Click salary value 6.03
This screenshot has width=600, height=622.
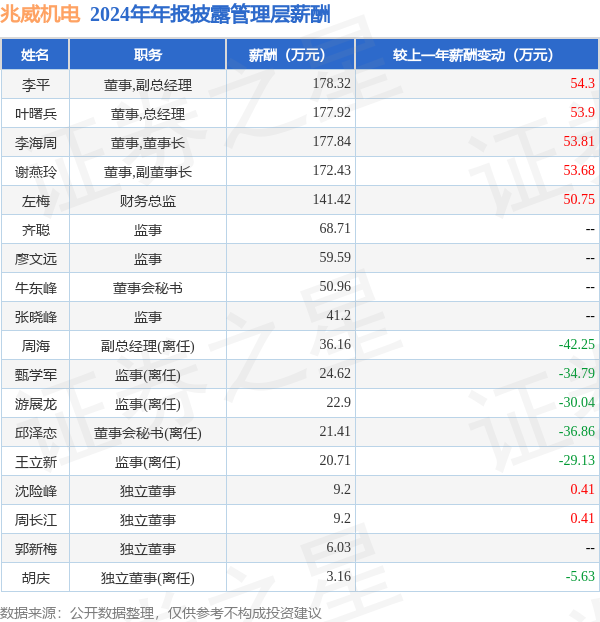click(x=338, y=547)
